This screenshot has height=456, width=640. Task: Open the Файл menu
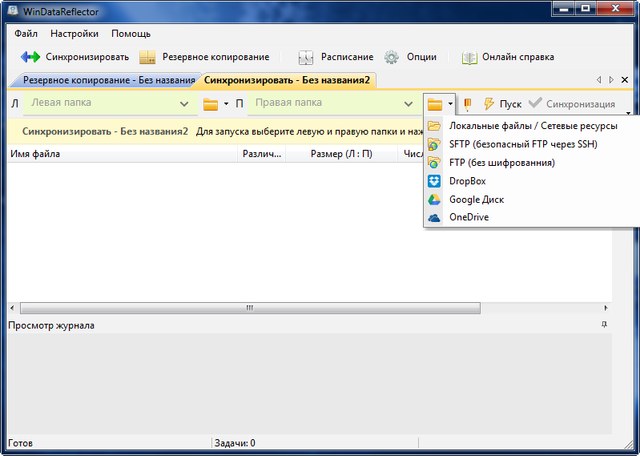[x=26, y=33]
